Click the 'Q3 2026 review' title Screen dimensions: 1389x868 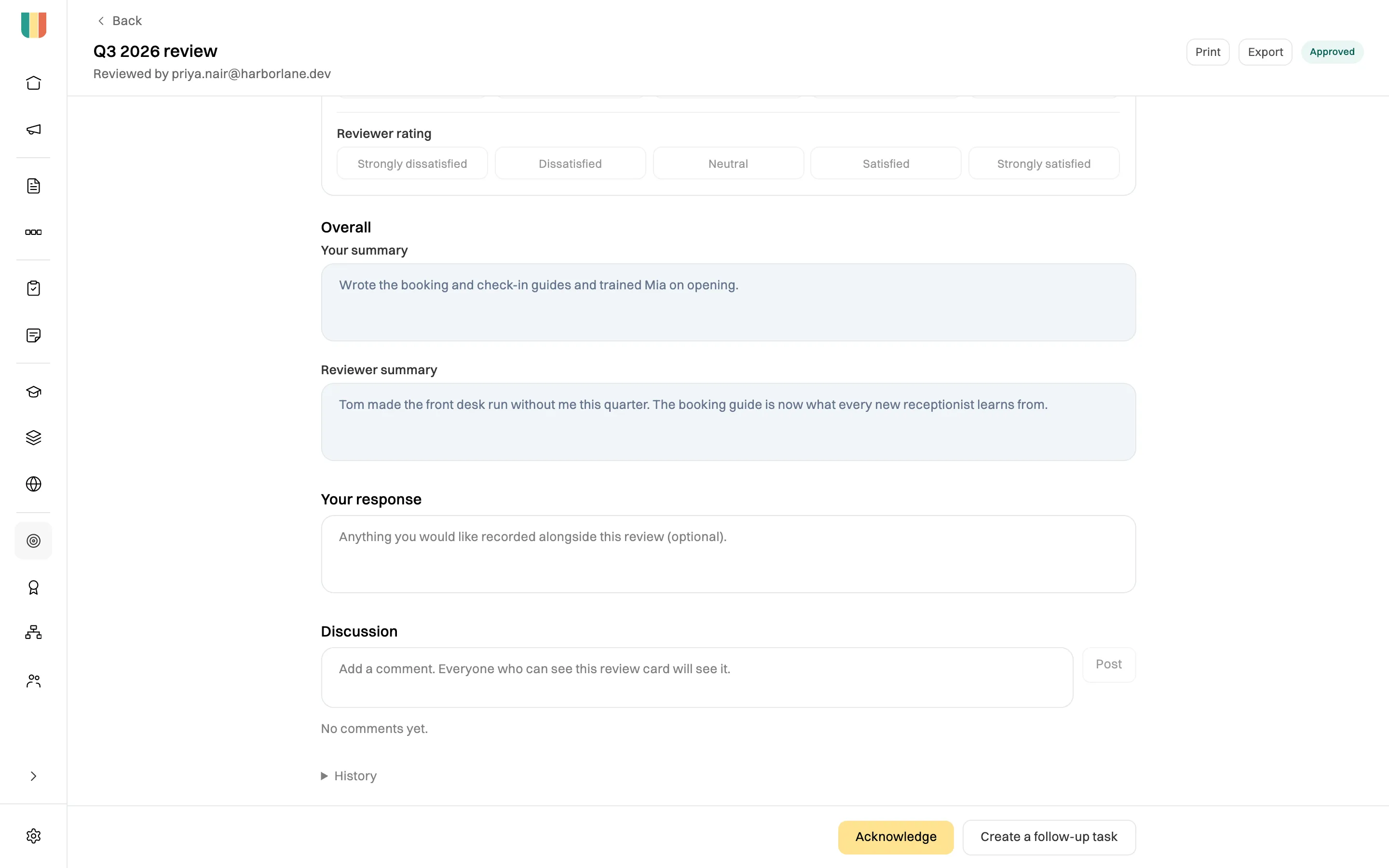pos(155,51)
